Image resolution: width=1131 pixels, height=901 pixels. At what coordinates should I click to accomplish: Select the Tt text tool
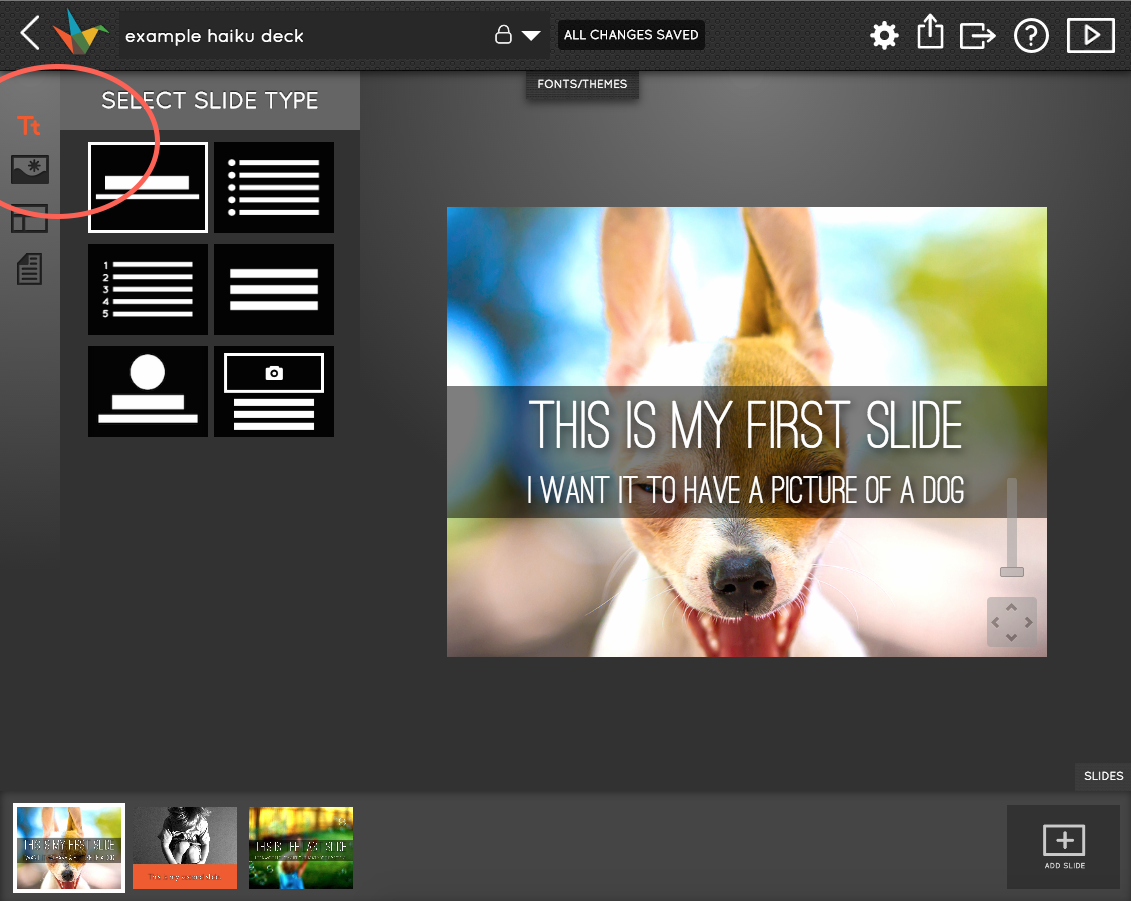29,126
